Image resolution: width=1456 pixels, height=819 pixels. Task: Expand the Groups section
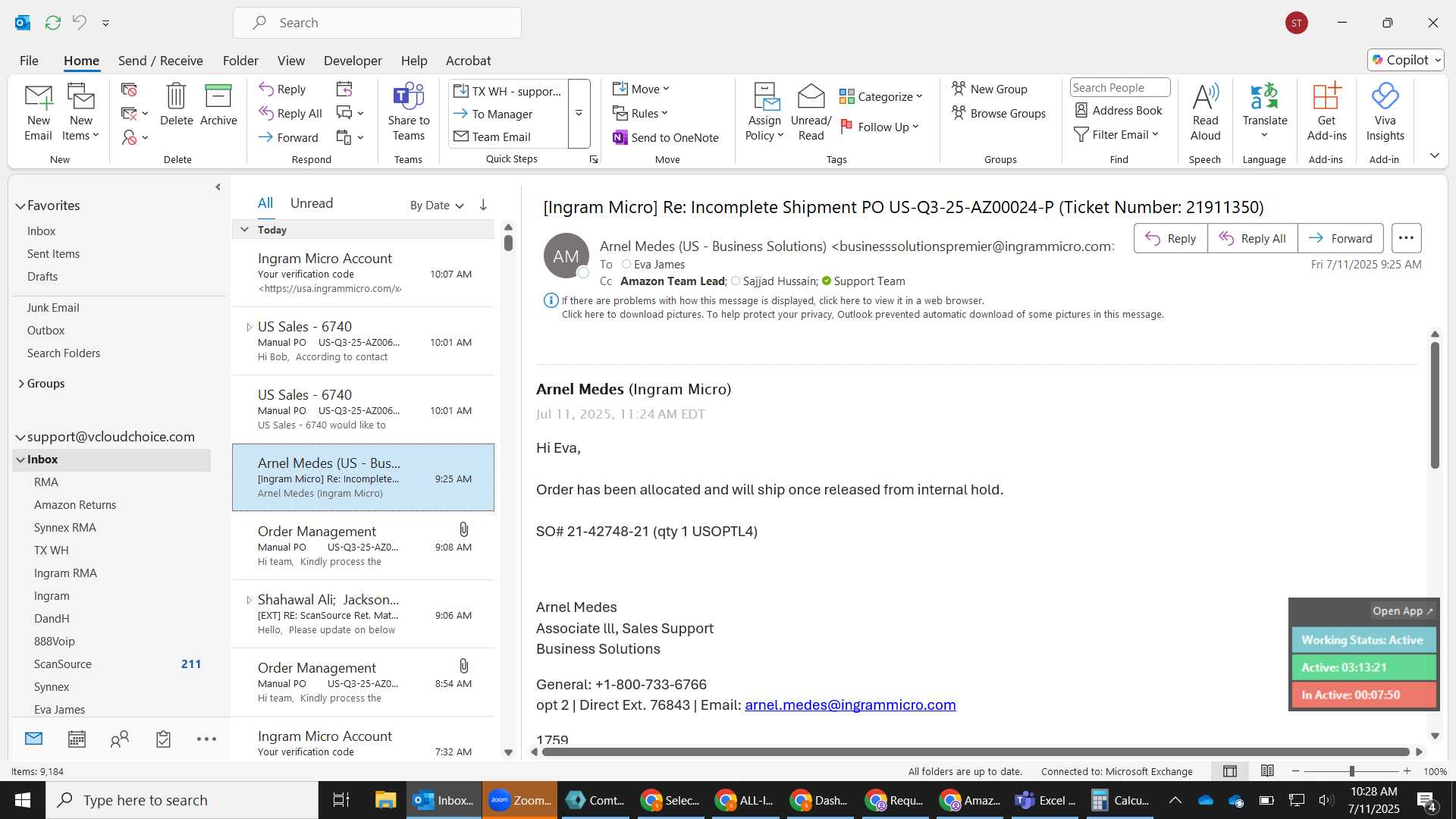tap(20, 383)
